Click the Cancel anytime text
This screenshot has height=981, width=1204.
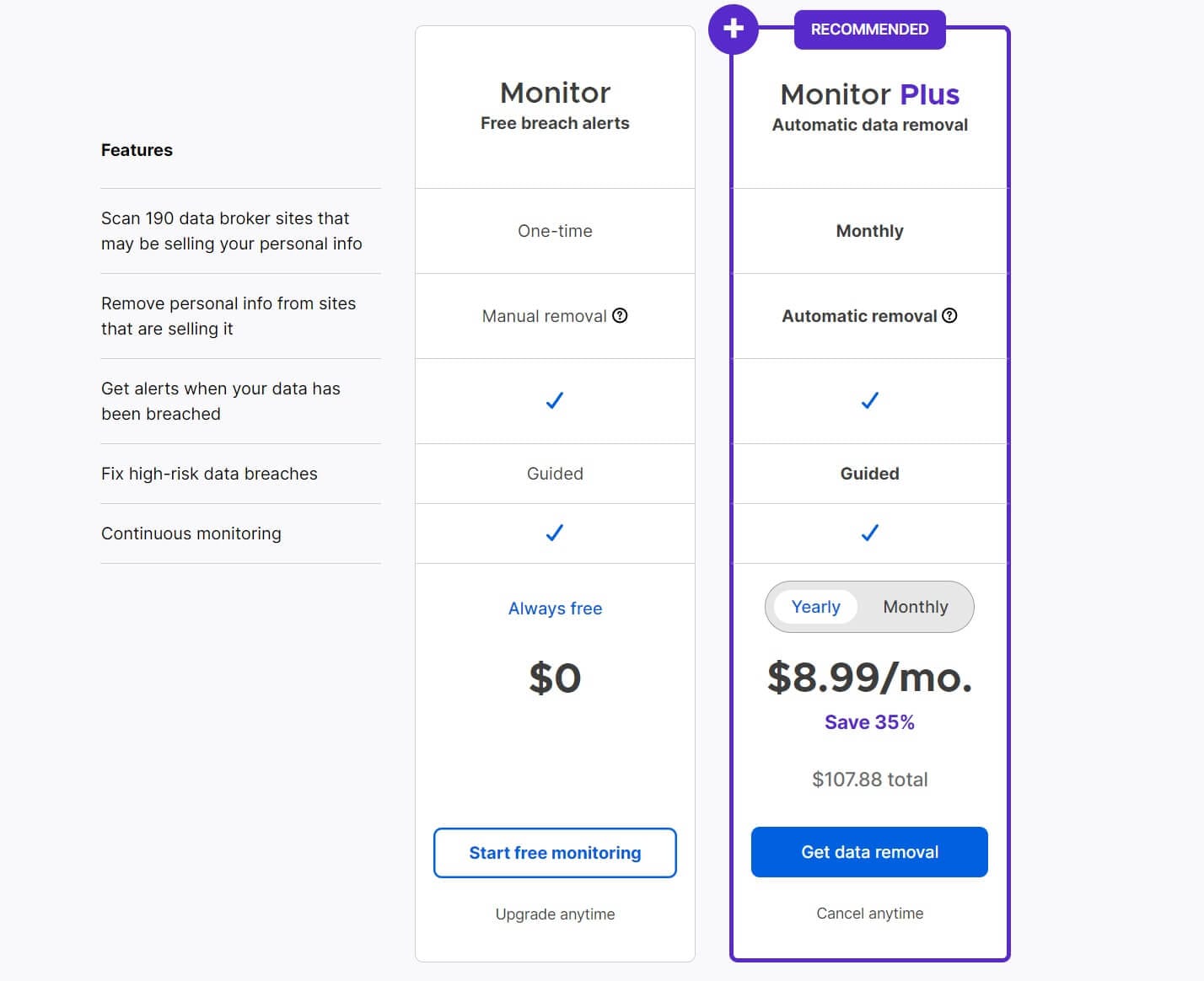[869, 913]
